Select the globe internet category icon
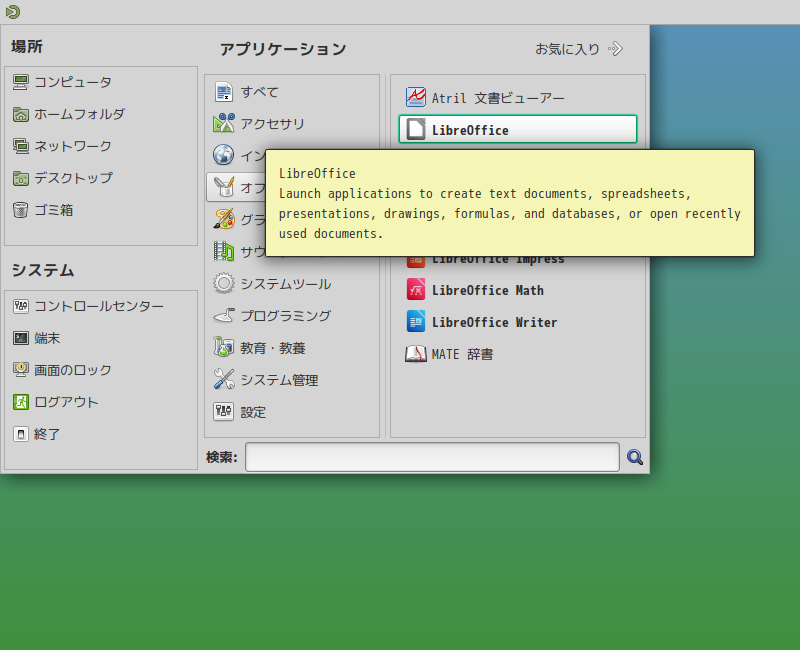Screen dimensions: 800x650 tap(223, 155)
